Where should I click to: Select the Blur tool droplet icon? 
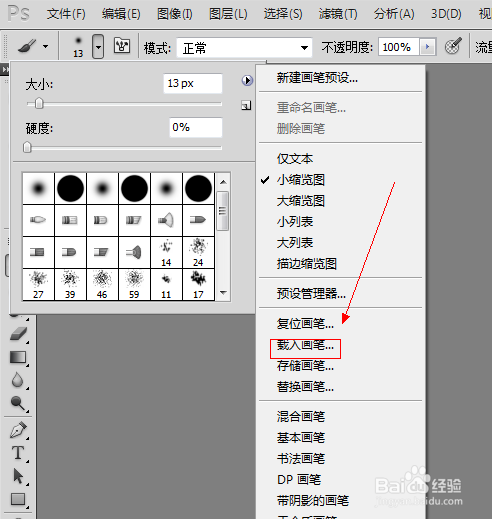[x=17, y=380]
